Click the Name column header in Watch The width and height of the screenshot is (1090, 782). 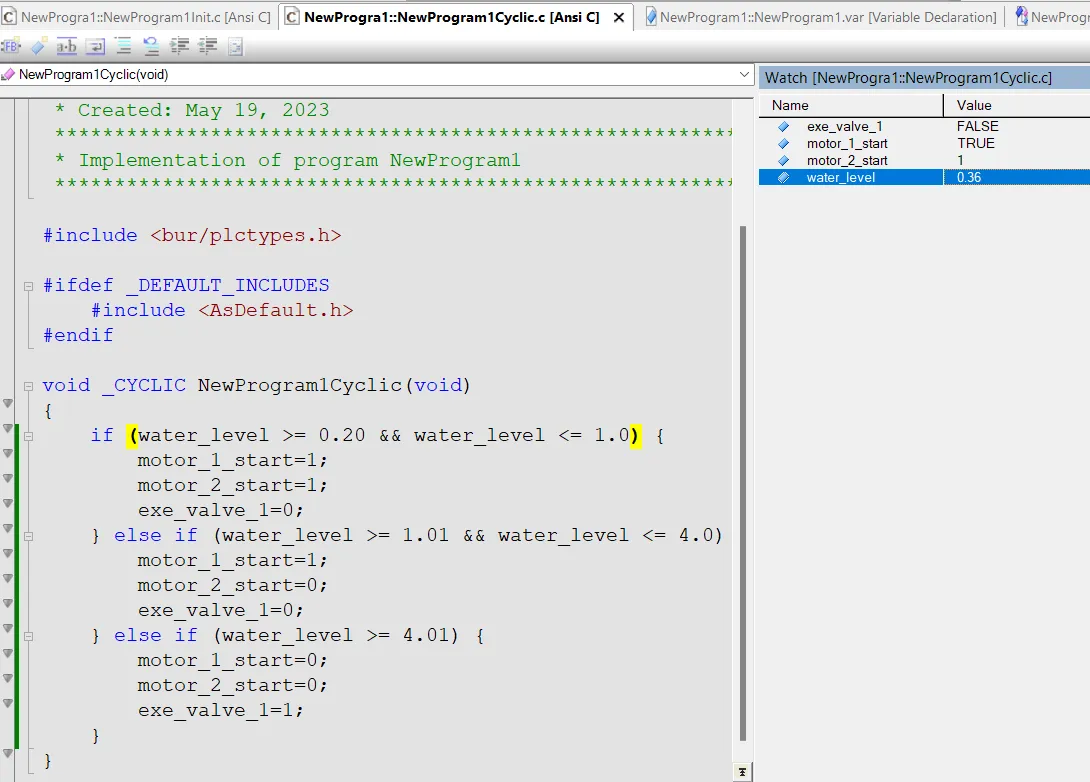[850, 106]
